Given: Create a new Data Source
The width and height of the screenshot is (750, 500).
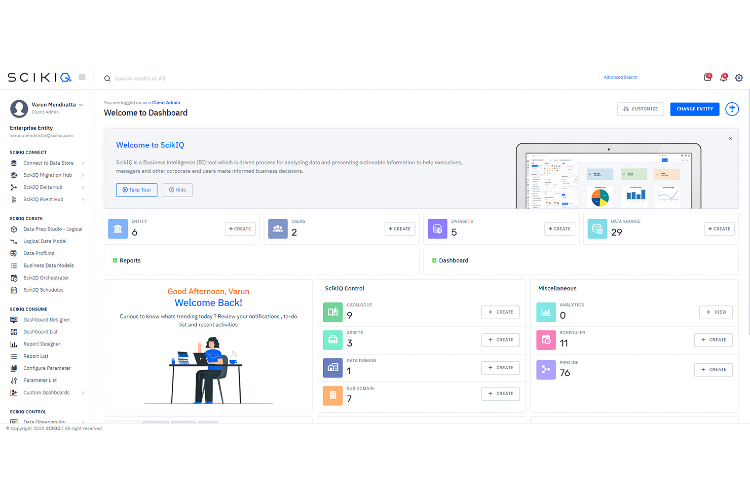Looking at the screenshot, I should coord(719,229).
